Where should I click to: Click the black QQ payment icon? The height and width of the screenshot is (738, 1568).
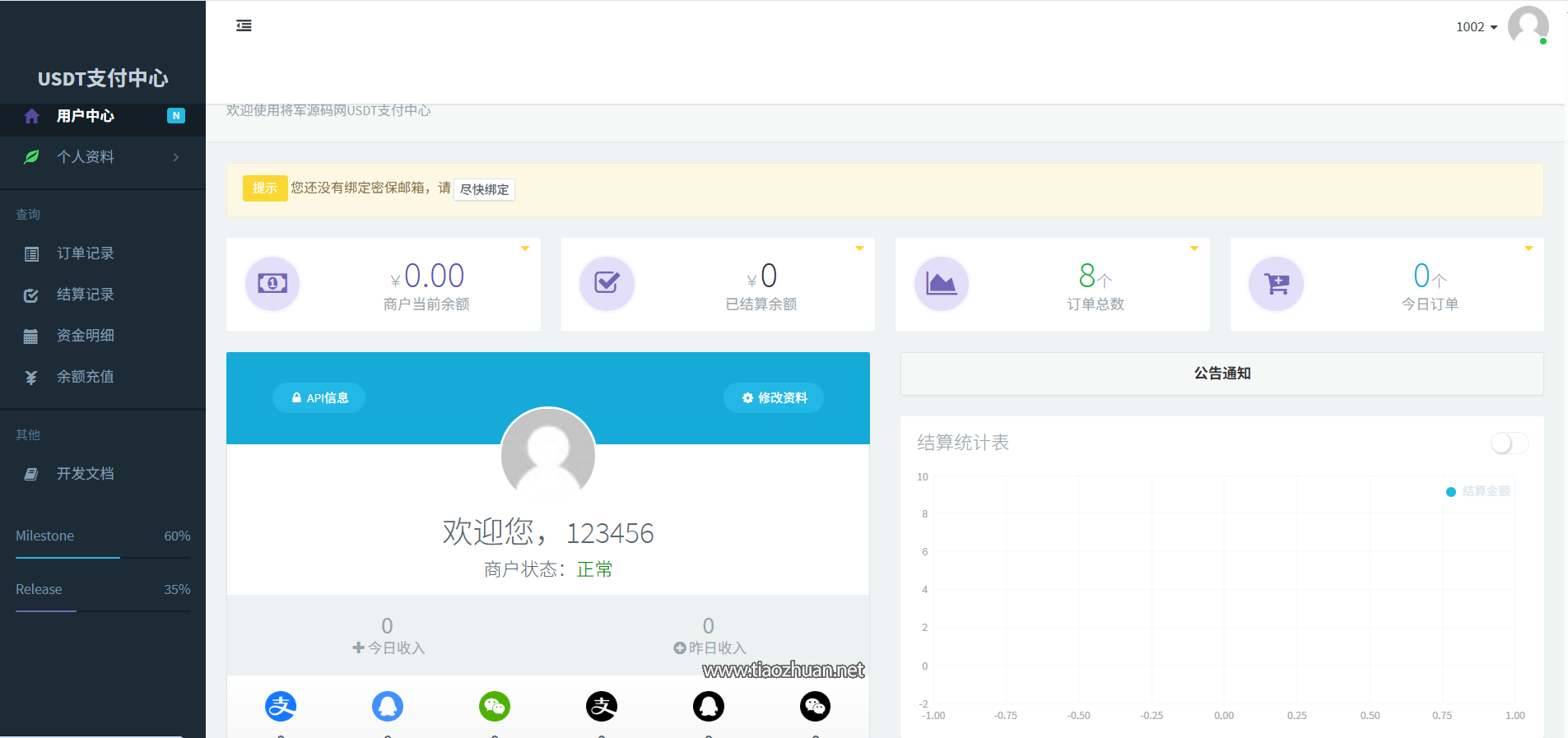tap(709, 706)
